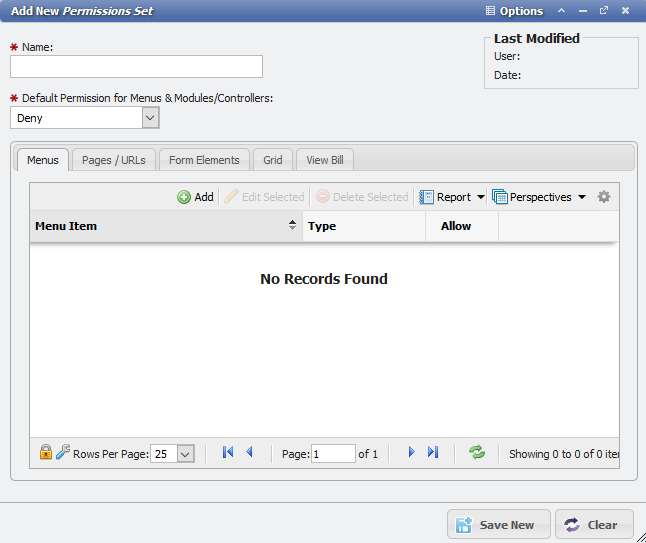Go to the first page of results

pyautogui.click(x=228, y=453)
